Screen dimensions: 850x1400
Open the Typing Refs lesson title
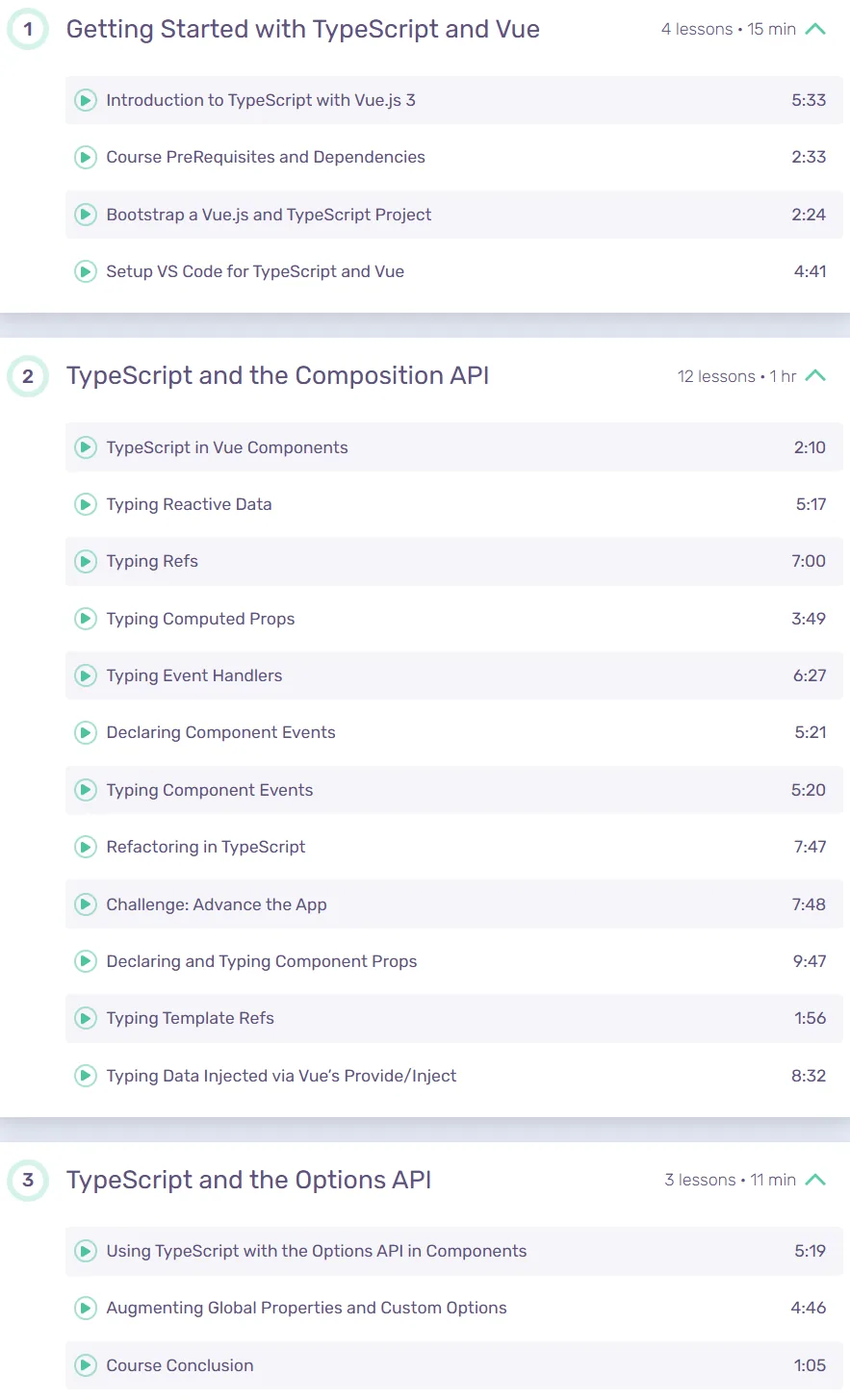[x=152, y=561]
